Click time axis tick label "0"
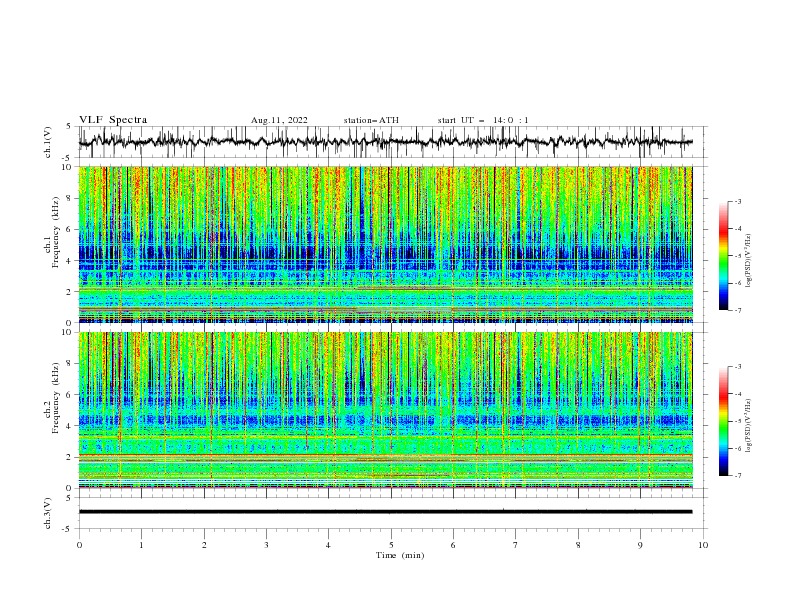The height and width of the screenshot is (612, 792). click(x=79, y=545)
